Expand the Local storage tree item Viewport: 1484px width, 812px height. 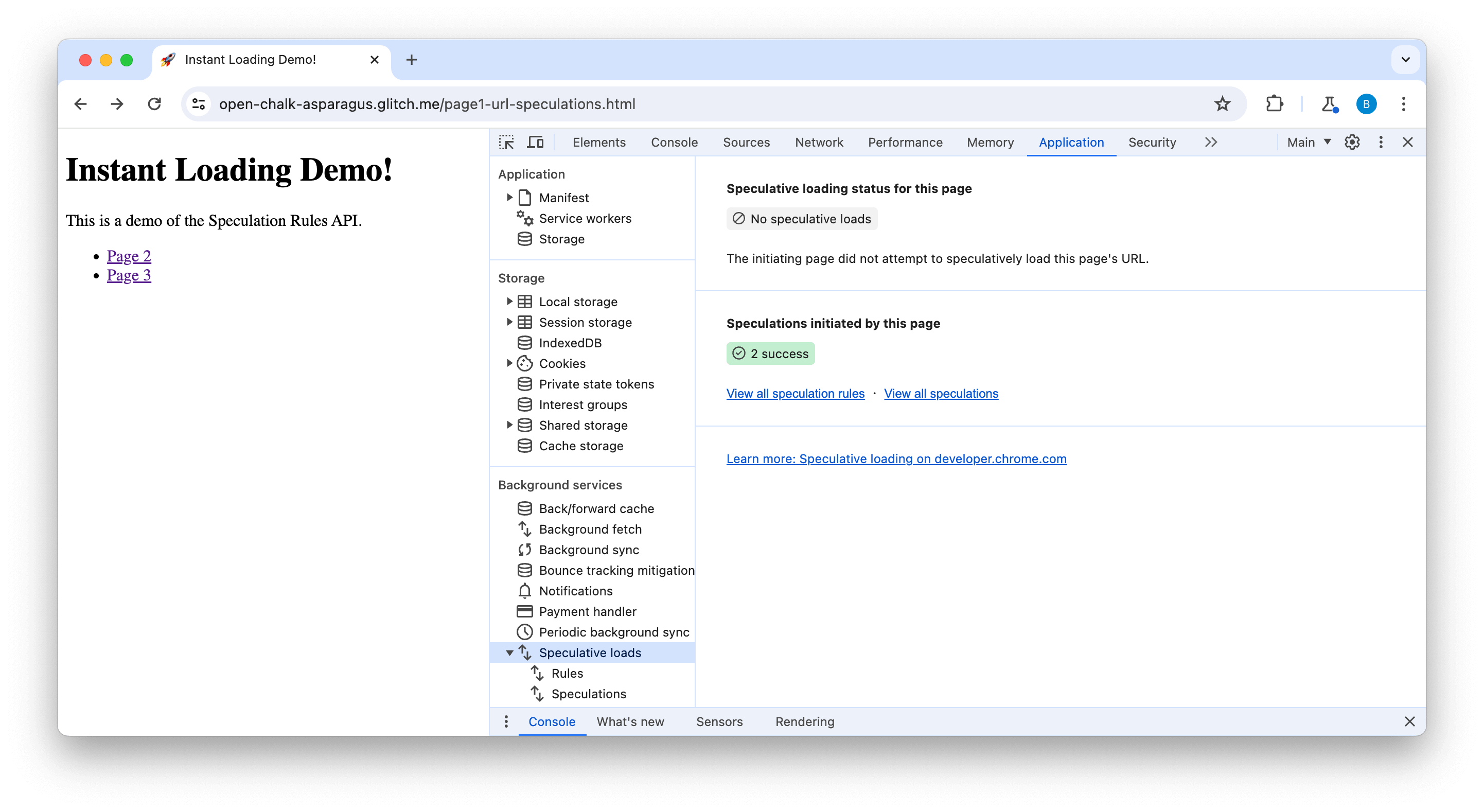coord(510,301)
